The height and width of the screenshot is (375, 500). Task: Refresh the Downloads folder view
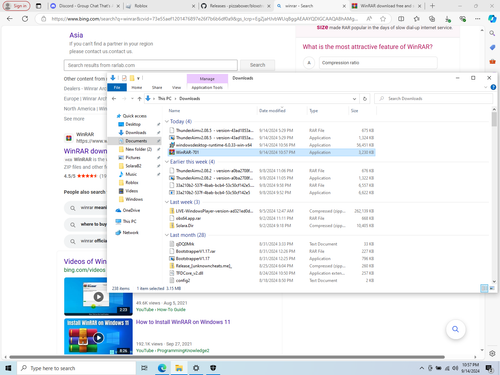click(365, 99)
